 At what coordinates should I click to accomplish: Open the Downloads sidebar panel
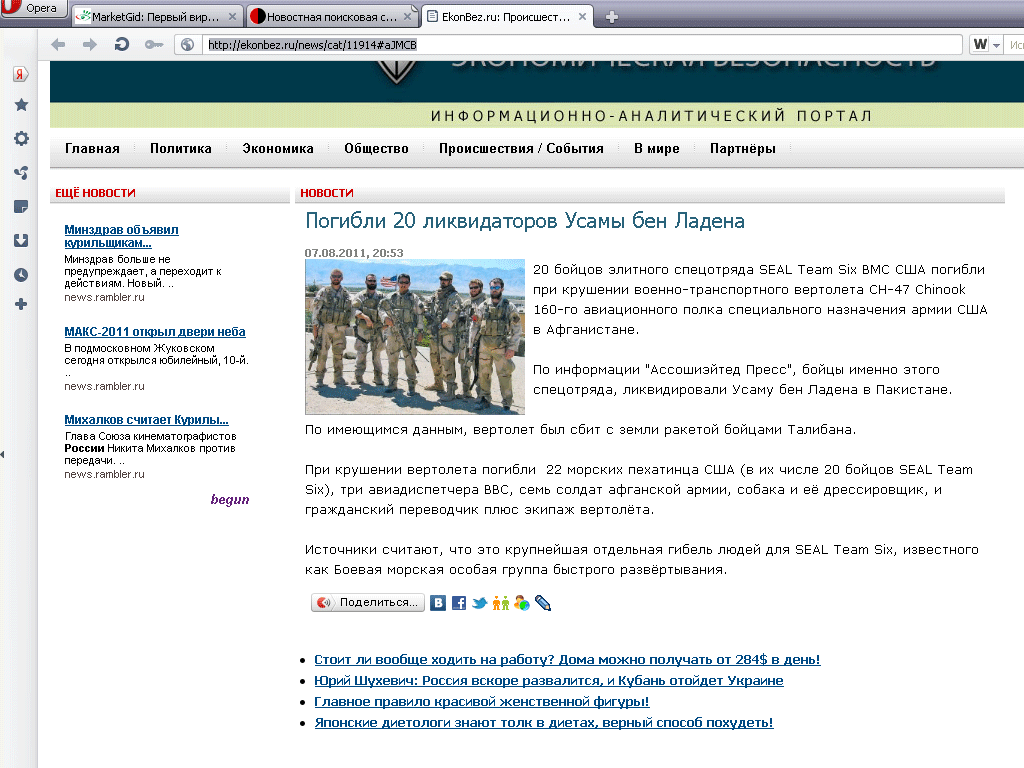click(21, 240)
